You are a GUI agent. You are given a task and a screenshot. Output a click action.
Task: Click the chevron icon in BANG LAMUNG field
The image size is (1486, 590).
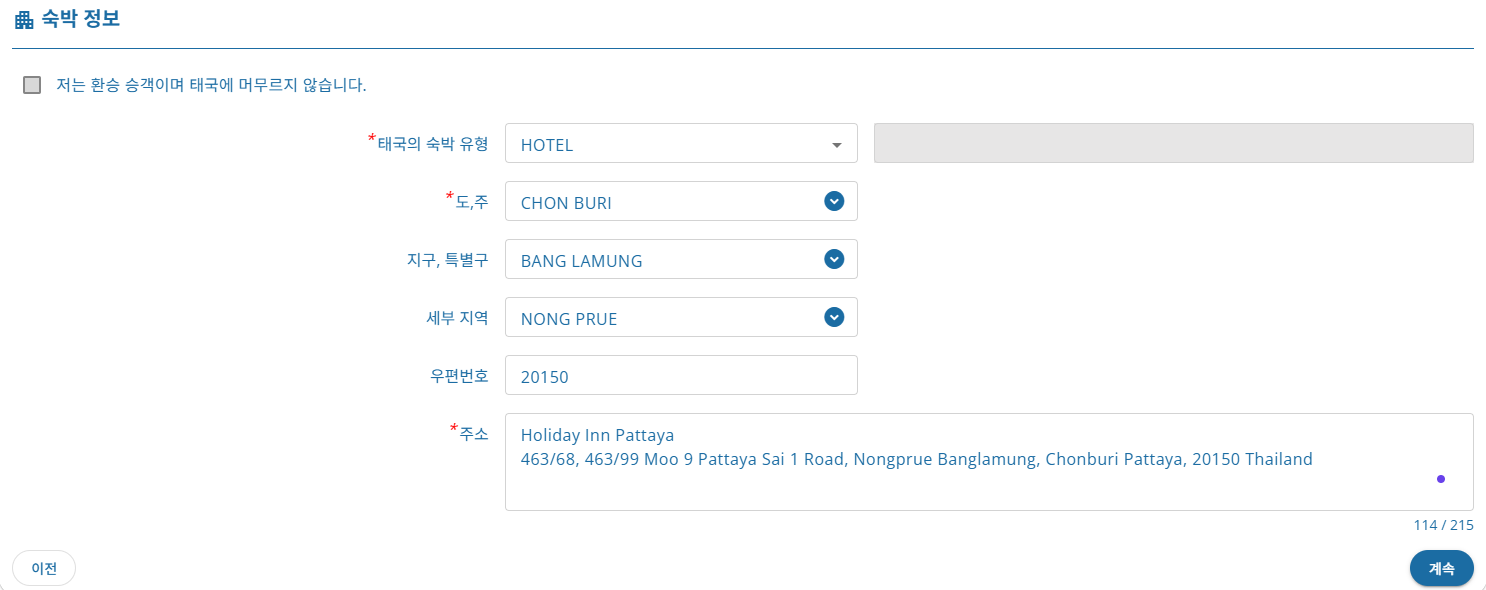click(x=834, y=259)
